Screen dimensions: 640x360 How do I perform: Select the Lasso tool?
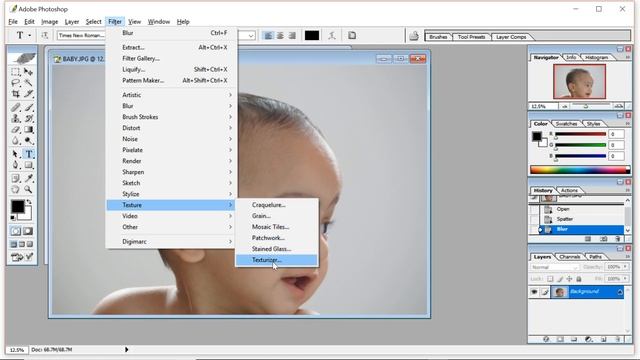tap(16, 83)
